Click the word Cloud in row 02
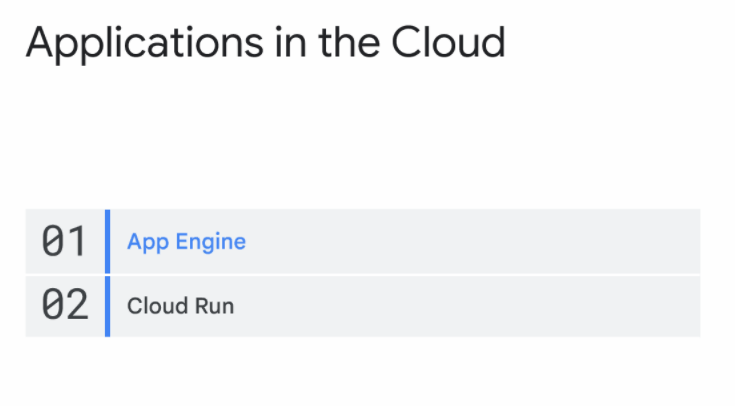 (x=158, y=306)
